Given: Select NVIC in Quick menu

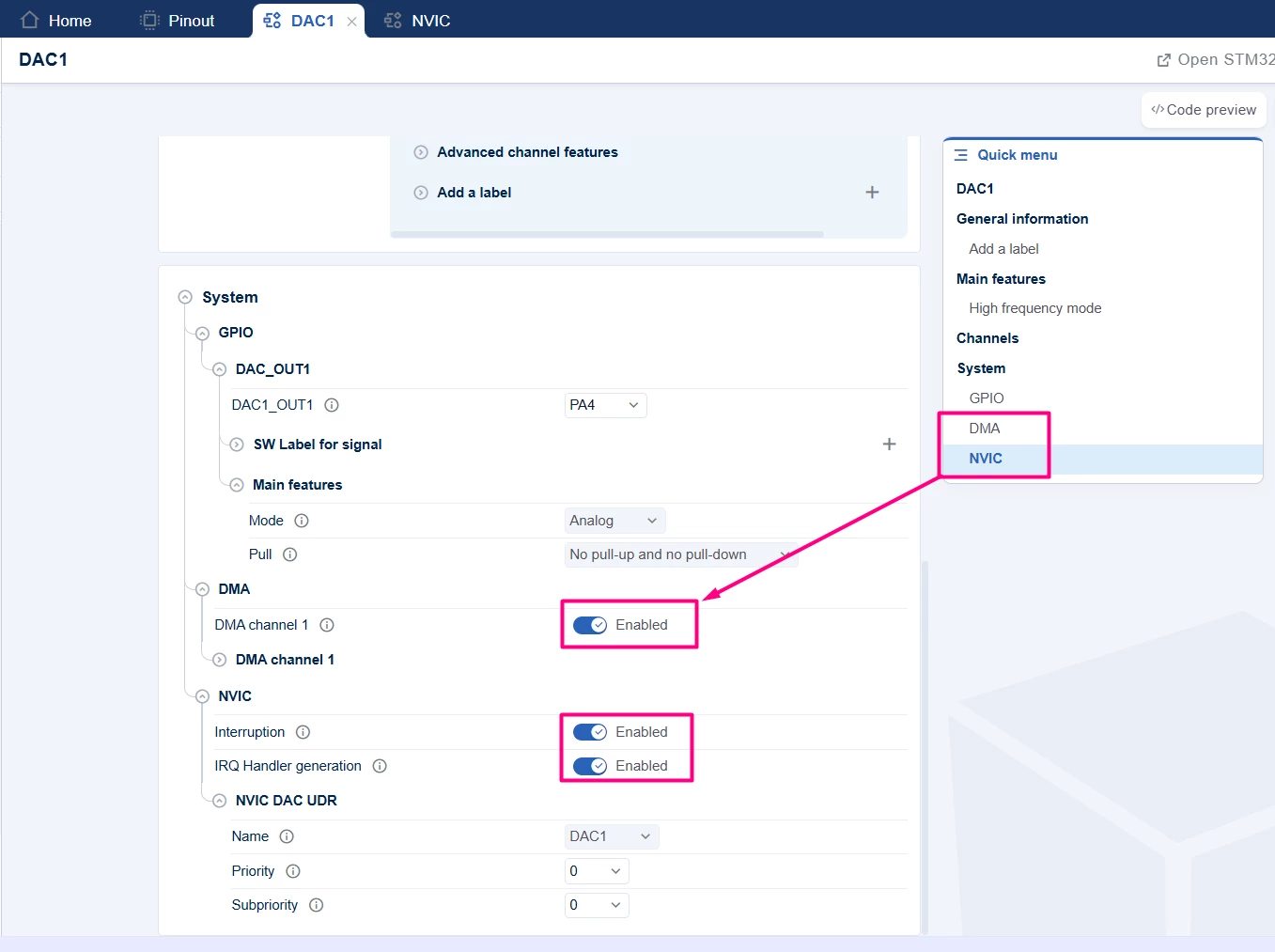Looking at the screenshot, I should (x=986, y=459).
